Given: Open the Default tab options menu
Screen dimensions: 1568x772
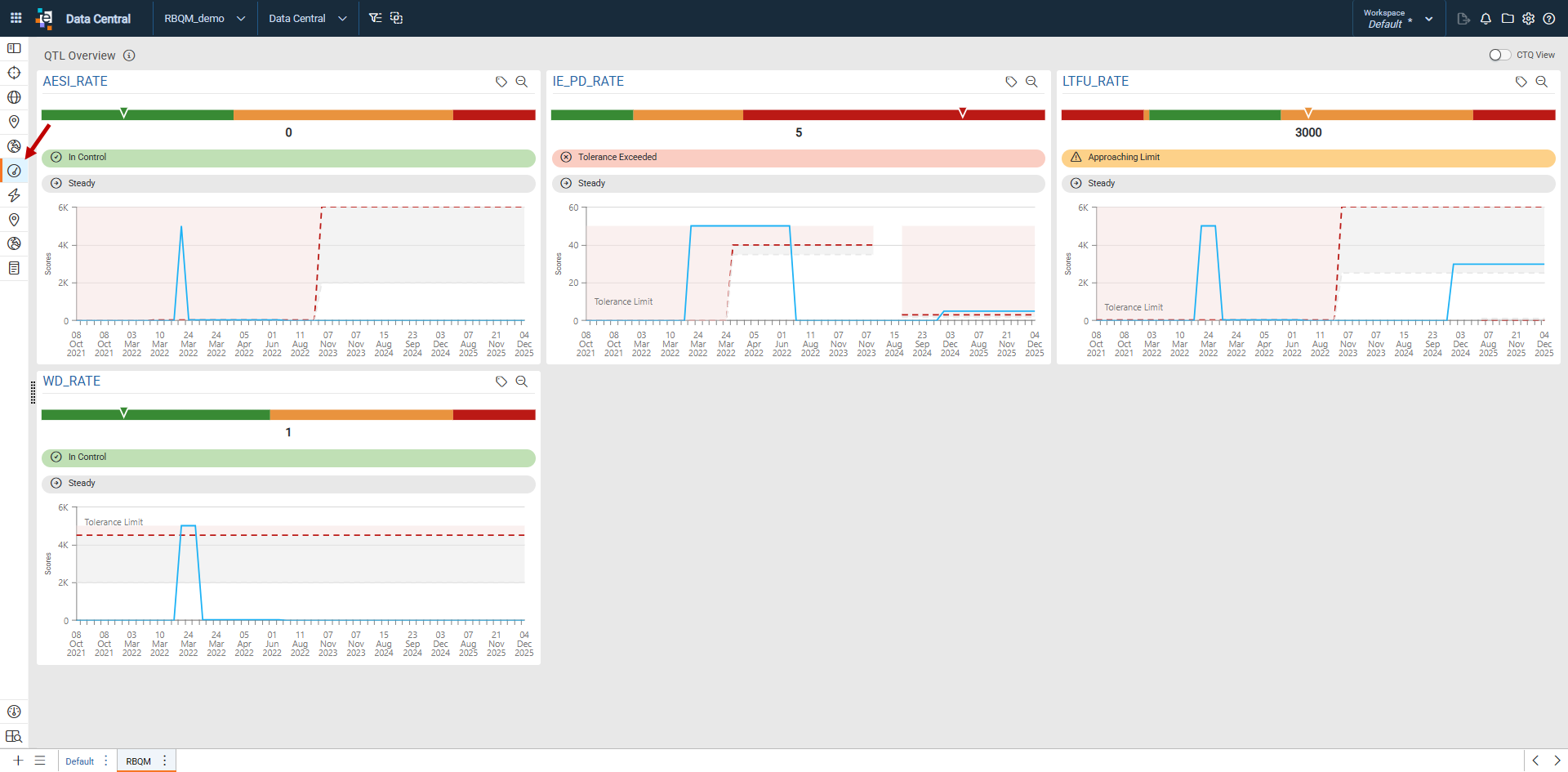Looking at the screenshot, I should click(106, 761).
